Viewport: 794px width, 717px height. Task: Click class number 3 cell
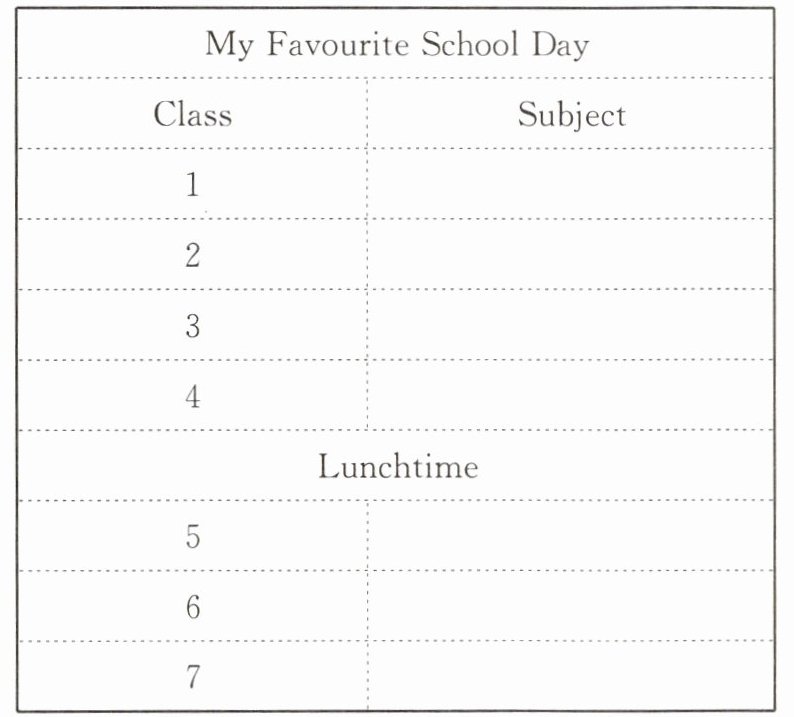point(192,326)
